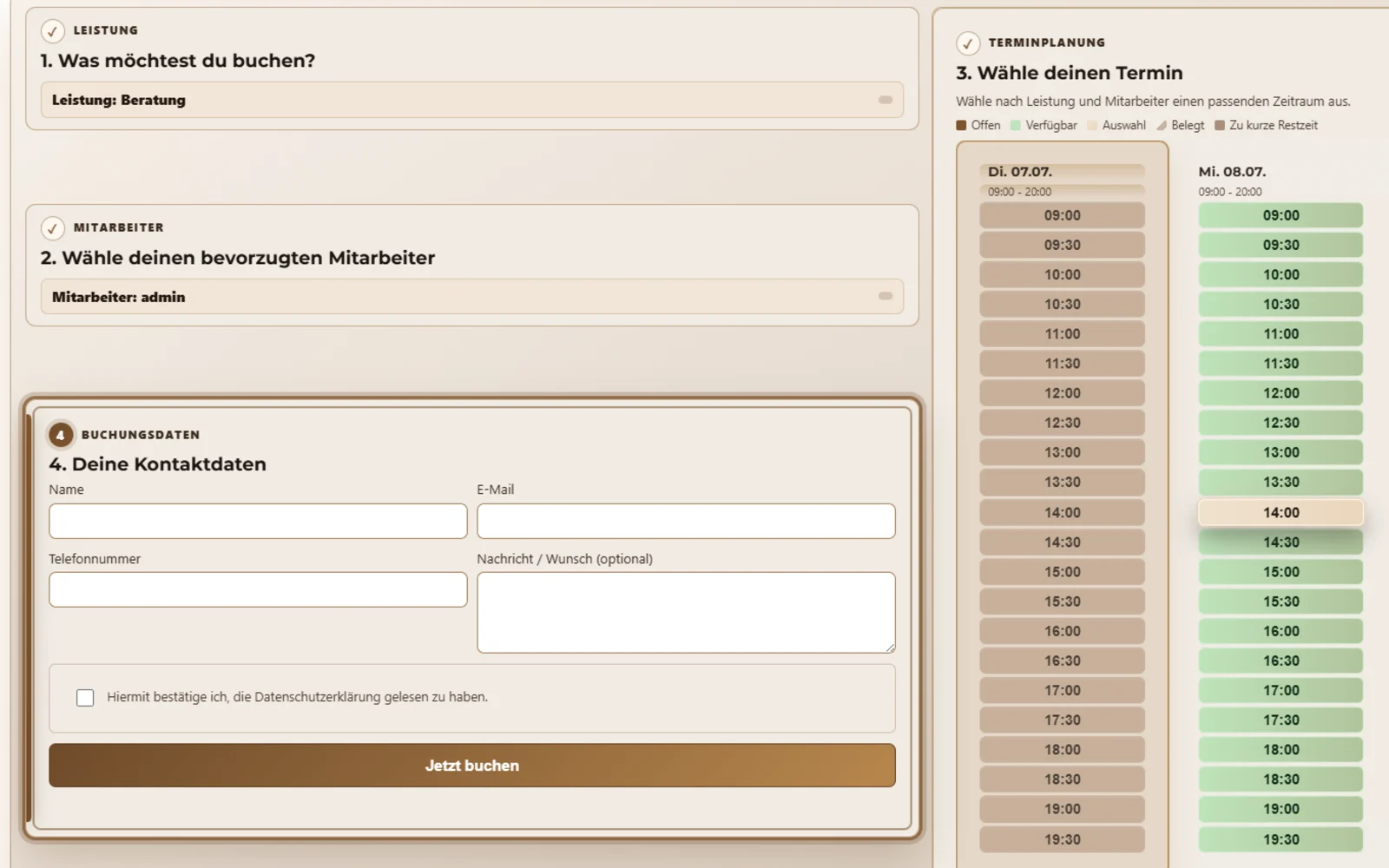The height and width of the screenshot is (868, 1389).
Task: Select 12:00 in the Mi. 08.07. column
Action: pyautogui.click(x=1280, y=393)
